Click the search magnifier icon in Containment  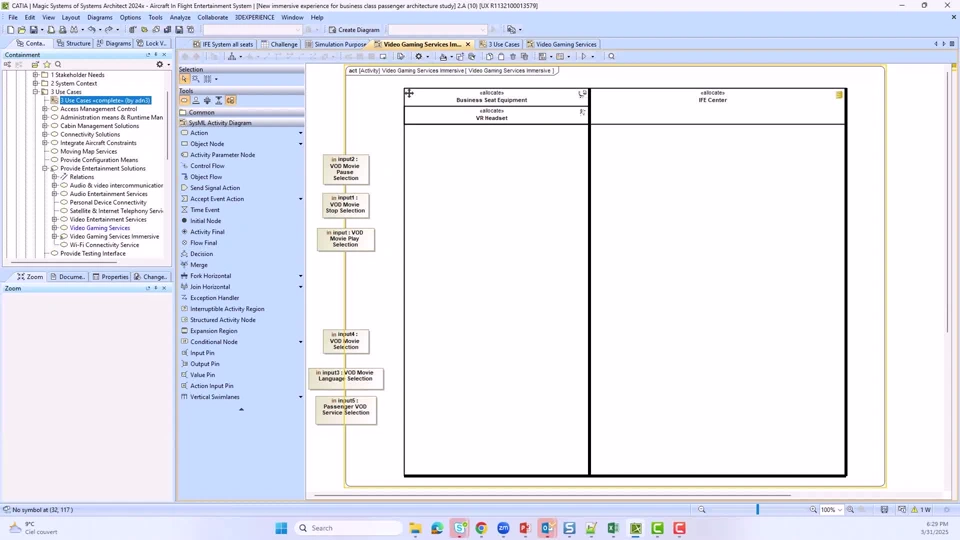tap(58, 64)
